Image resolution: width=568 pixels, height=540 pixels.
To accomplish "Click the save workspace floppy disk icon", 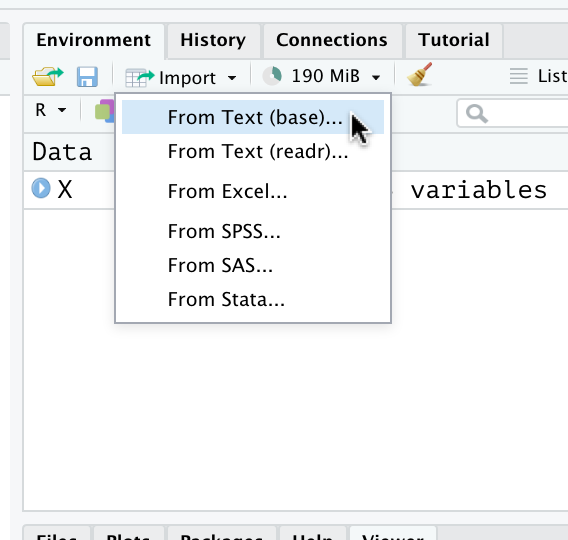I will point(87,77).
